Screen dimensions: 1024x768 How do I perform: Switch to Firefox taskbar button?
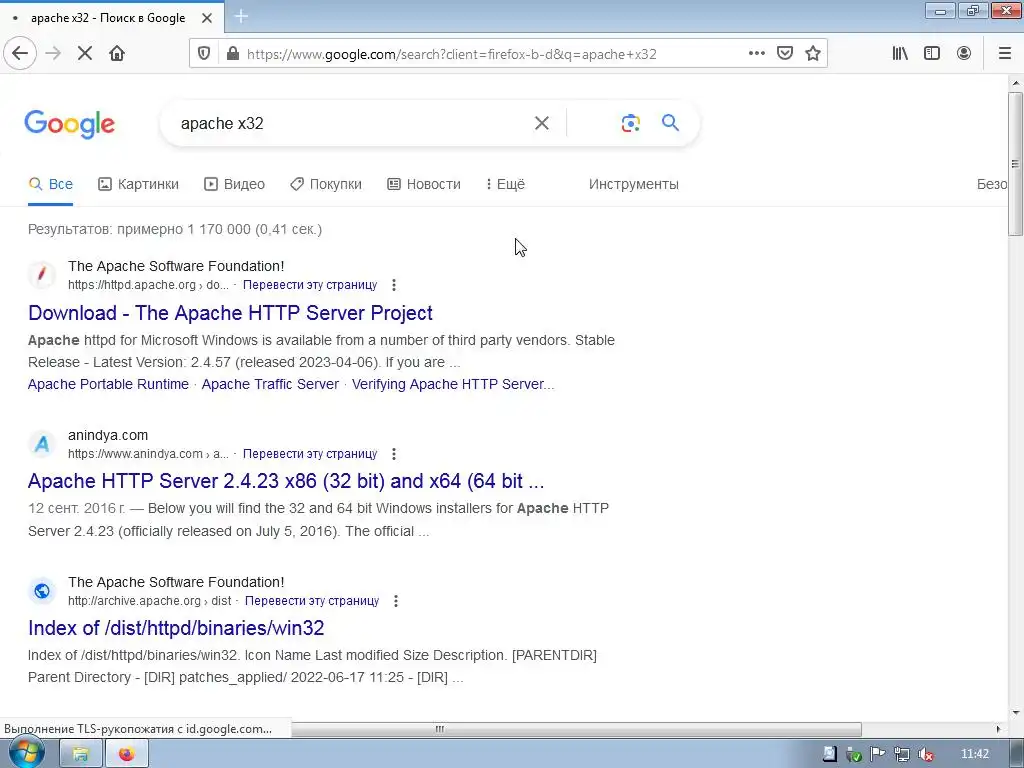coord(127,754)
